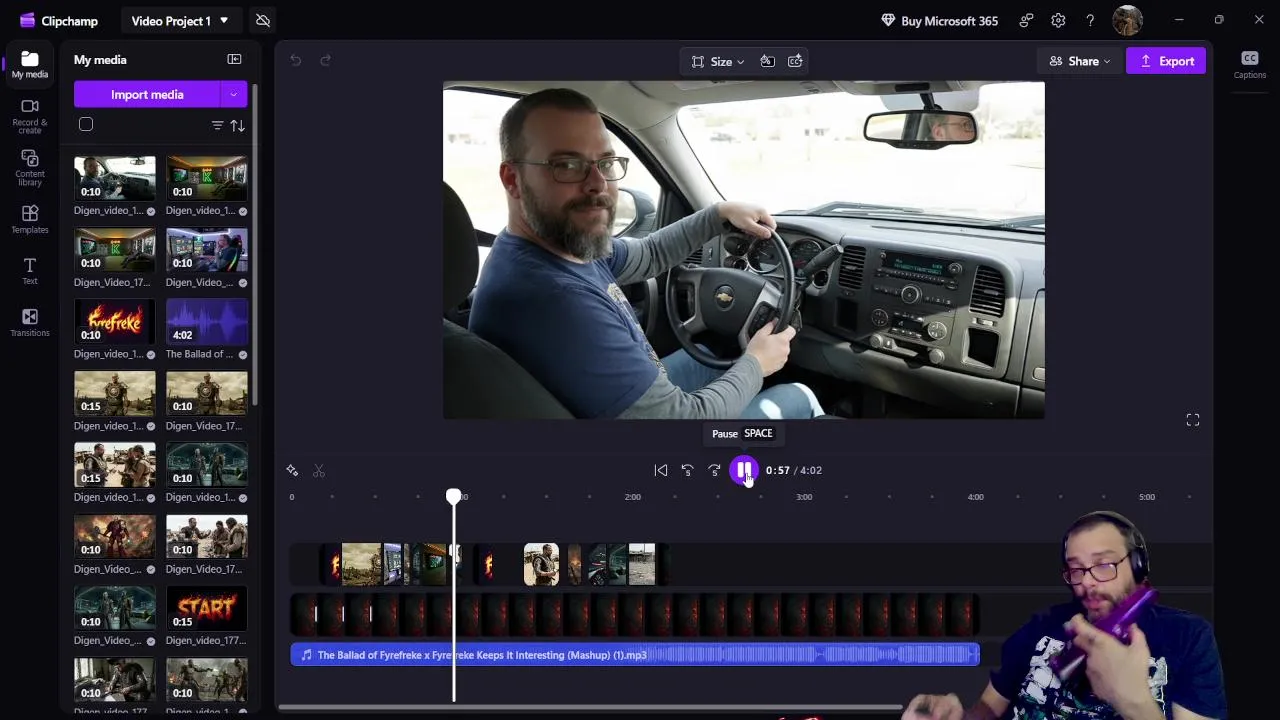Image resolution: width=1280 pixels, height=720 pixels.
Task: Open the Text sidebar tab
Action: tap(29, 271)
